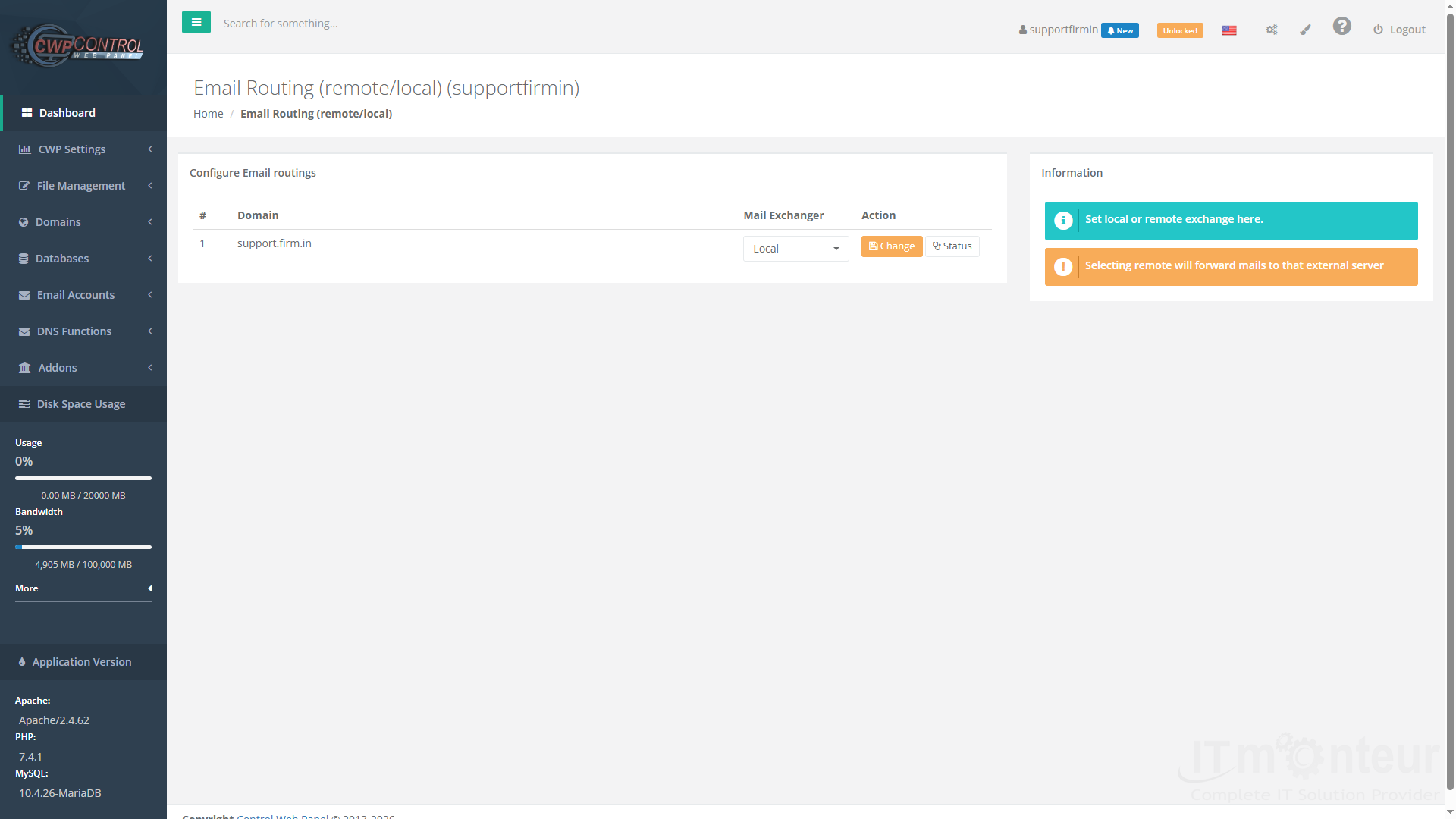The width and height of the screenshot is (1456, 819).
Task: Click the US flag language icon
Action: 1229,30
